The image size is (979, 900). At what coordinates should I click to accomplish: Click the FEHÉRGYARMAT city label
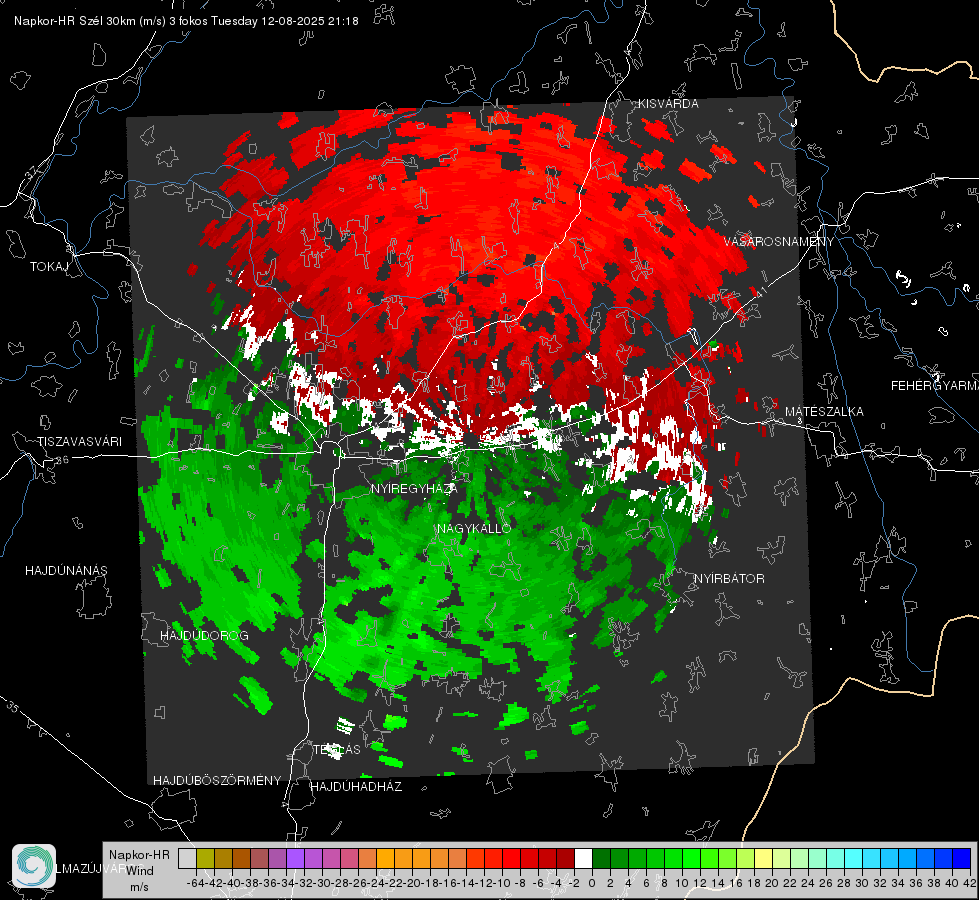click(934, 386)
